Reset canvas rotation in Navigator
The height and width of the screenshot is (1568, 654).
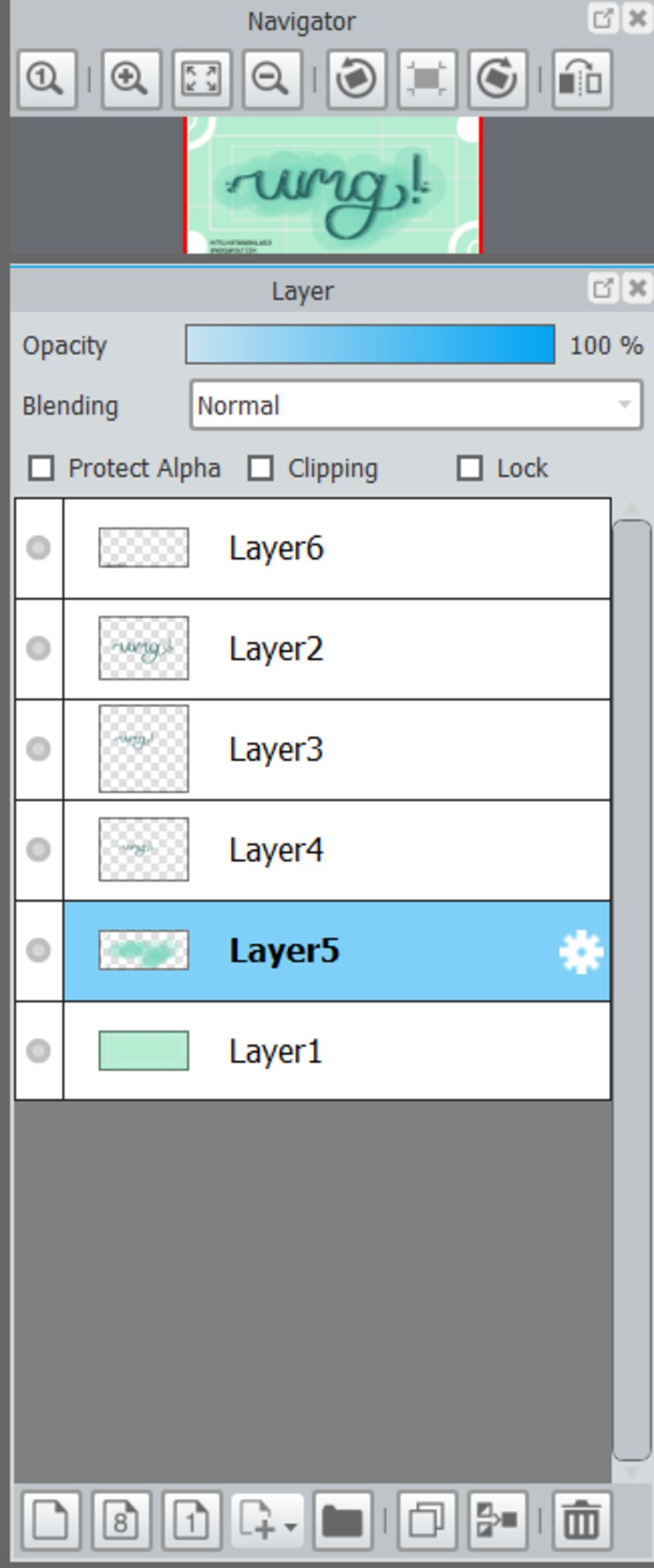pos(427,79)
